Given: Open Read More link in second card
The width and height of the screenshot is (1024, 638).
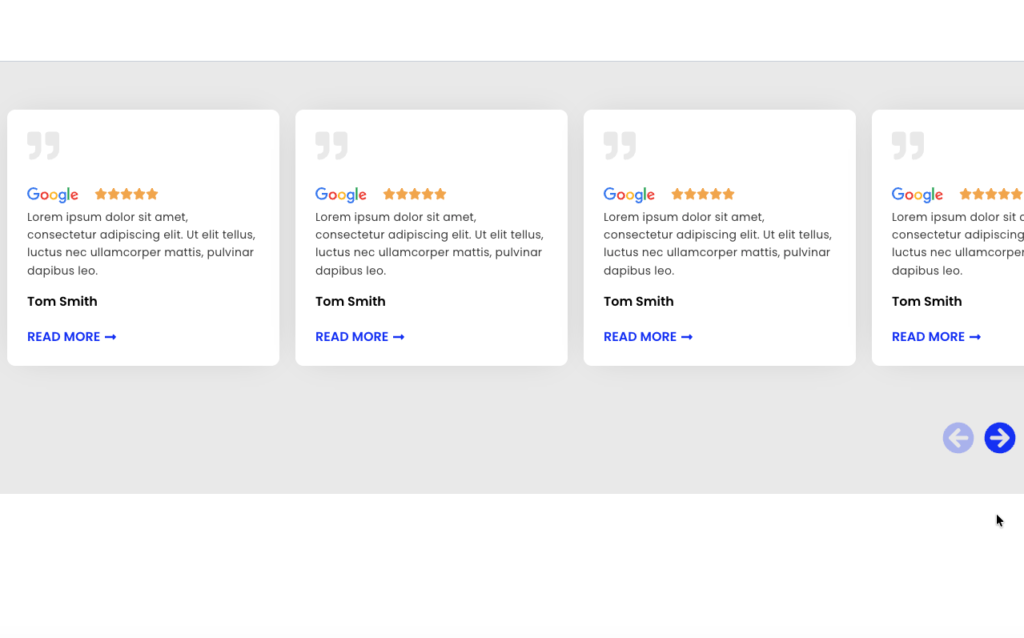Looking at the screenshot, I should pos(359,337).
